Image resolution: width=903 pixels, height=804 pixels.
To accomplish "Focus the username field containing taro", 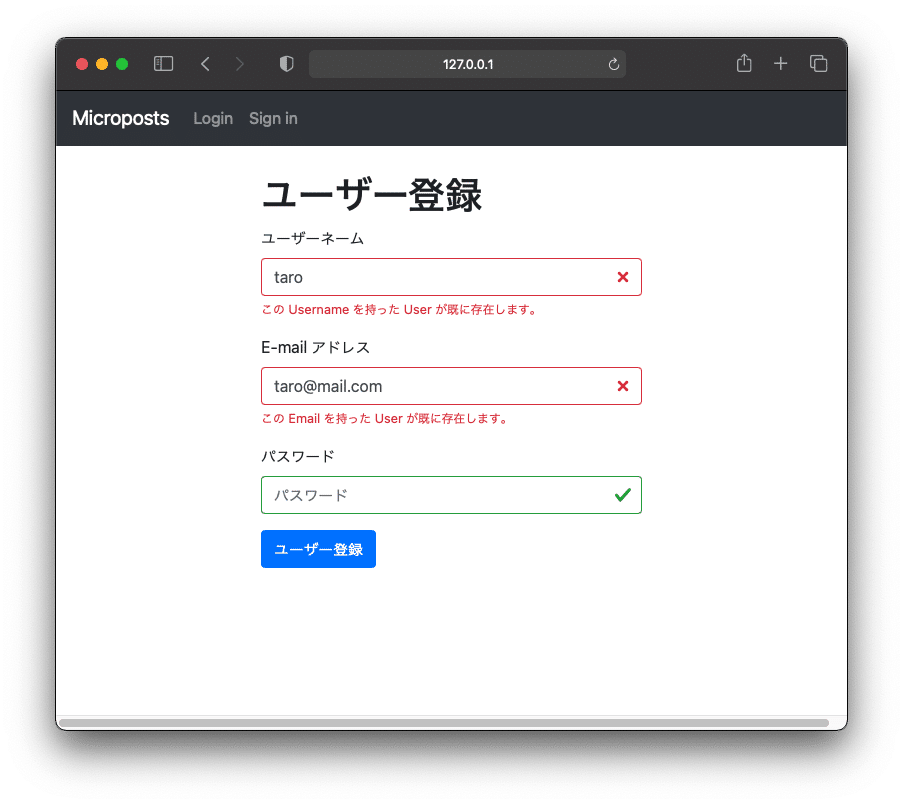I will pos(452,277).
